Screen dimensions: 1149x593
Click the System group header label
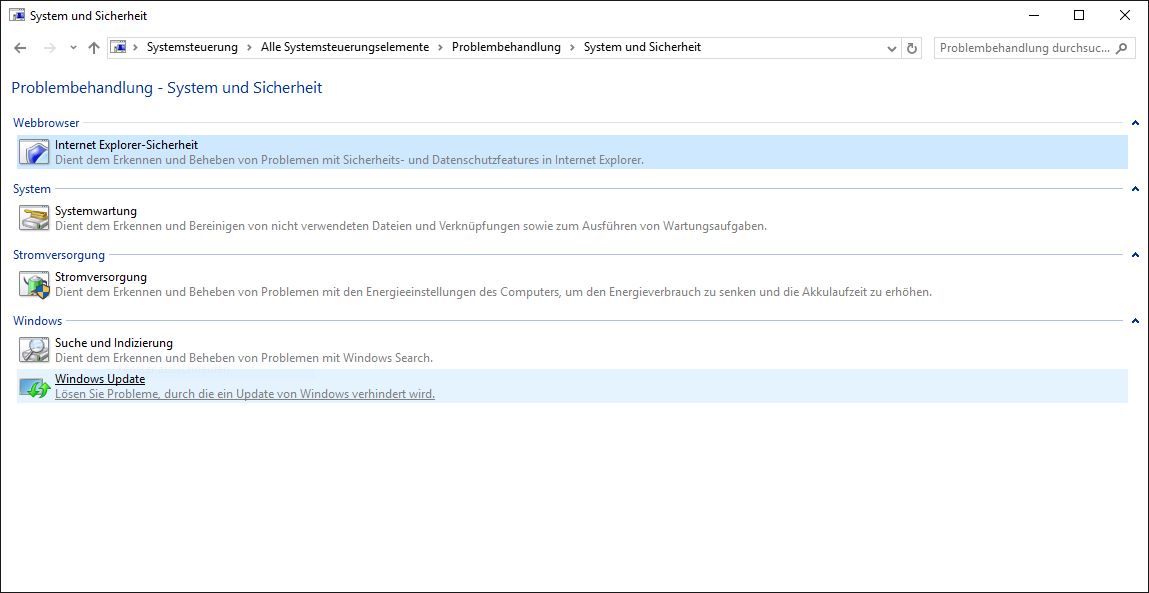point(32,189)
